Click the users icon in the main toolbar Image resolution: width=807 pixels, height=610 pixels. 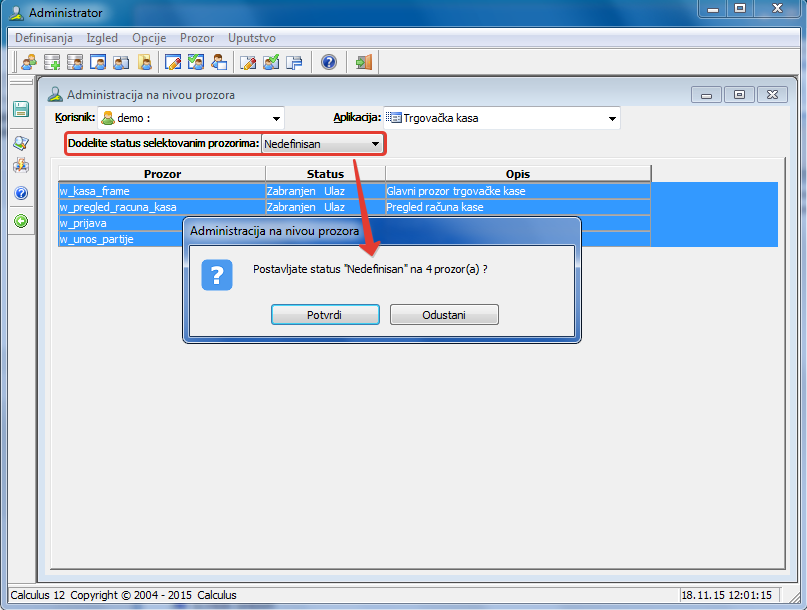click(29, 62)
